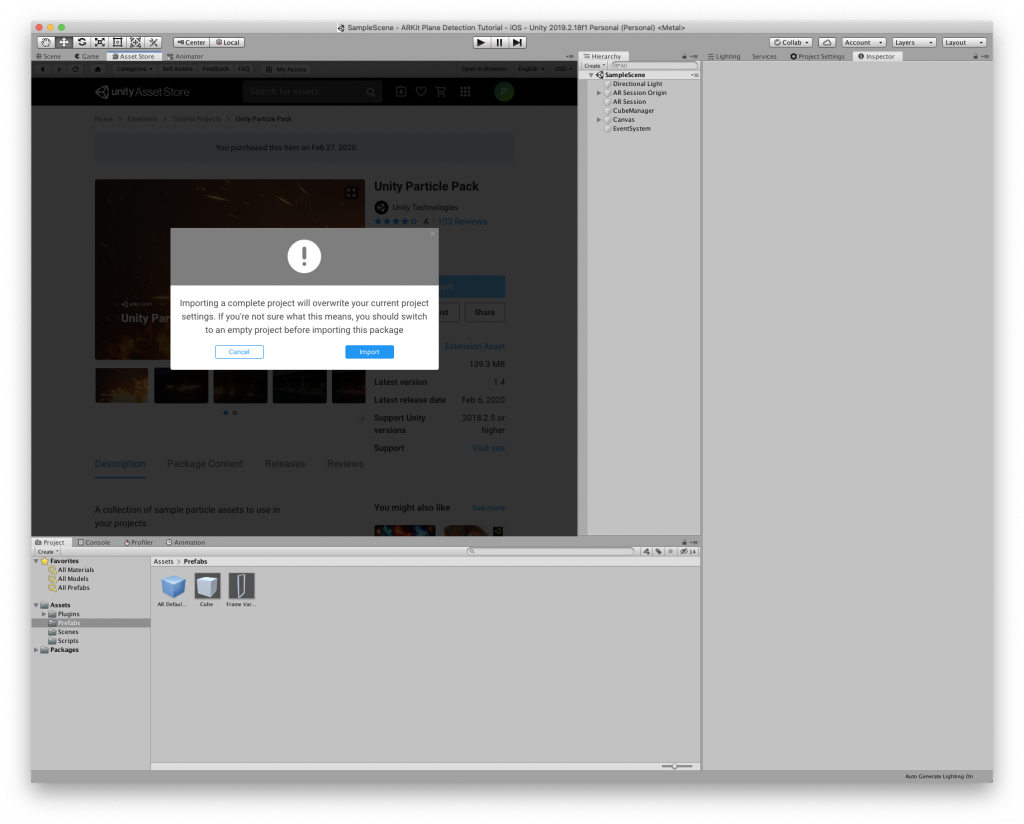Open the Project panel Create dropdown
This screenshot has height=824, width=1024.
[48, 552]
